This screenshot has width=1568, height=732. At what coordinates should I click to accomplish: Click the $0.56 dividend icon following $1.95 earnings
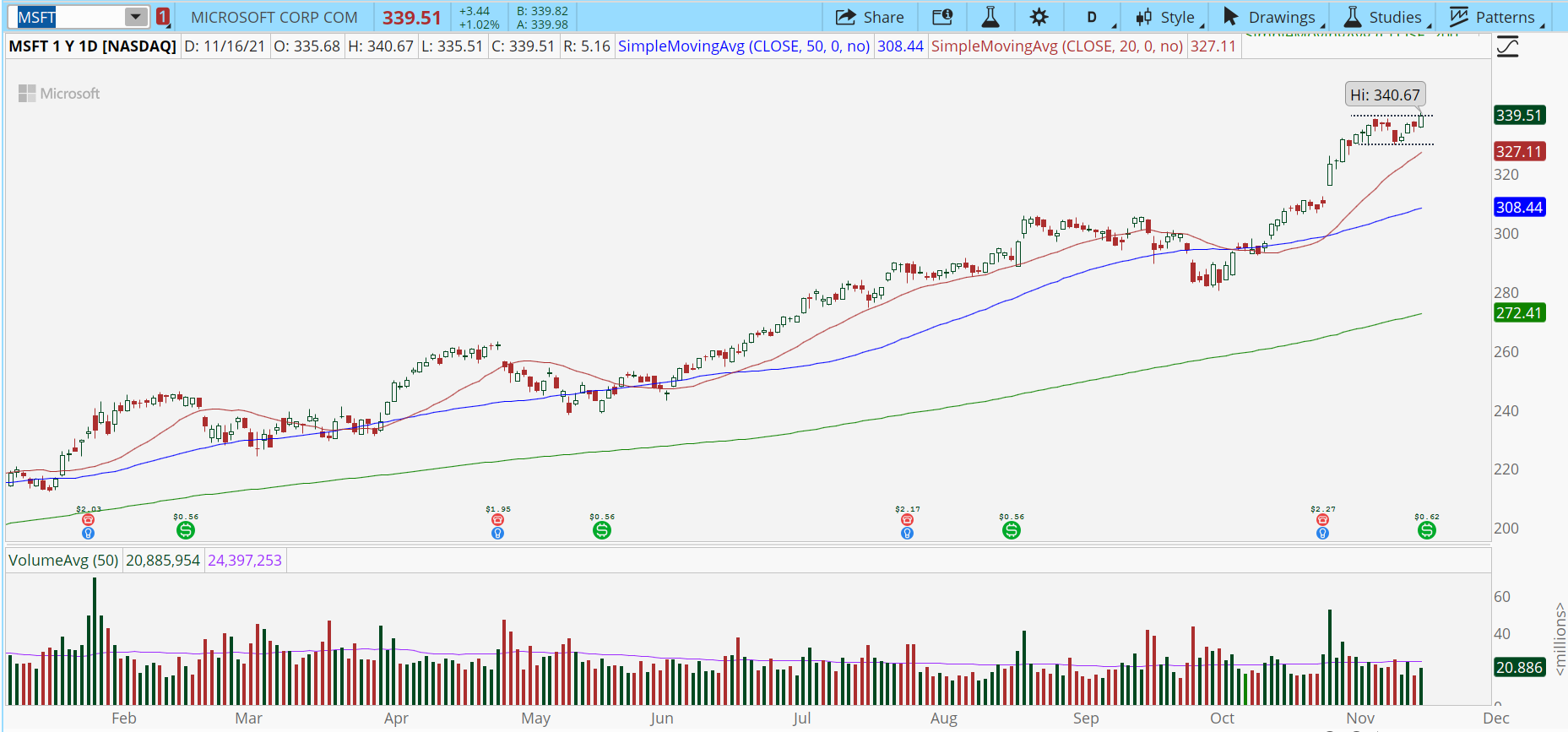pos(601,530)
